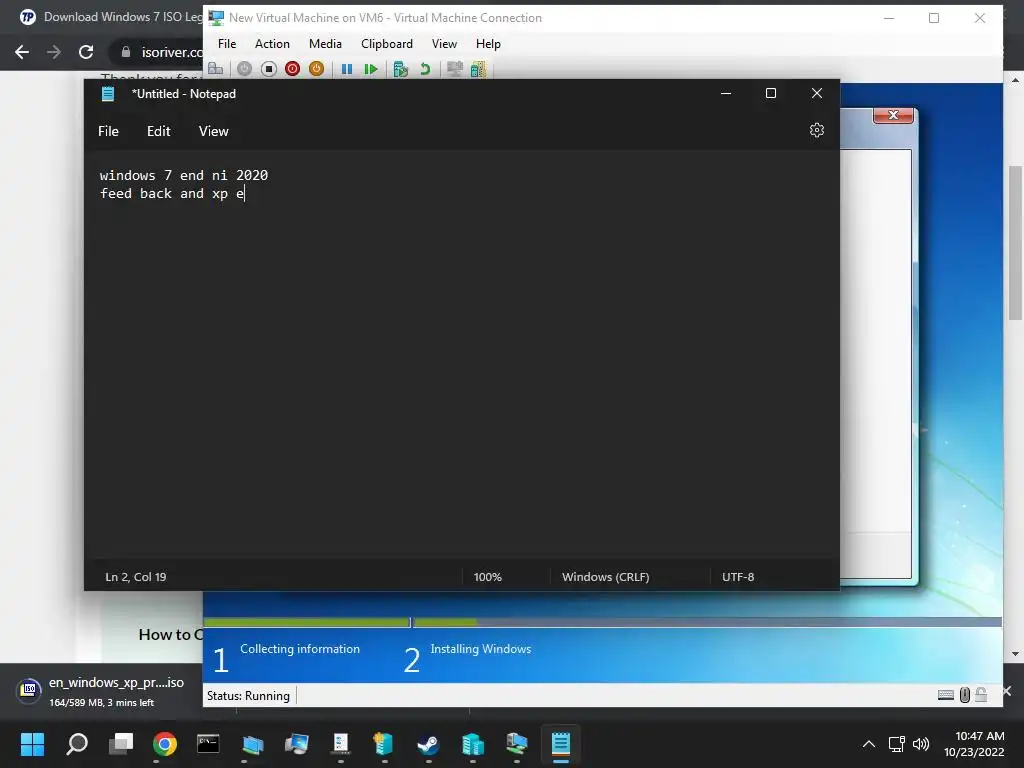The width and height of the screenshot is (1024, 768).
Task: Open the Media menu in VM Connection
Action: click(325, 44)
